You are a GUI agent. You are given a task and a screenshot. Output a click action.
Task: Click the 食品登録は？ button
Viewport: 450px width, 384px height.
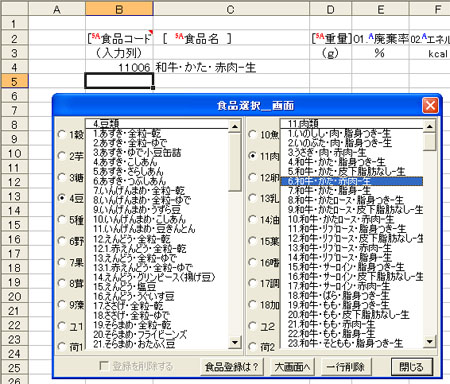click(x=232, y=367)
